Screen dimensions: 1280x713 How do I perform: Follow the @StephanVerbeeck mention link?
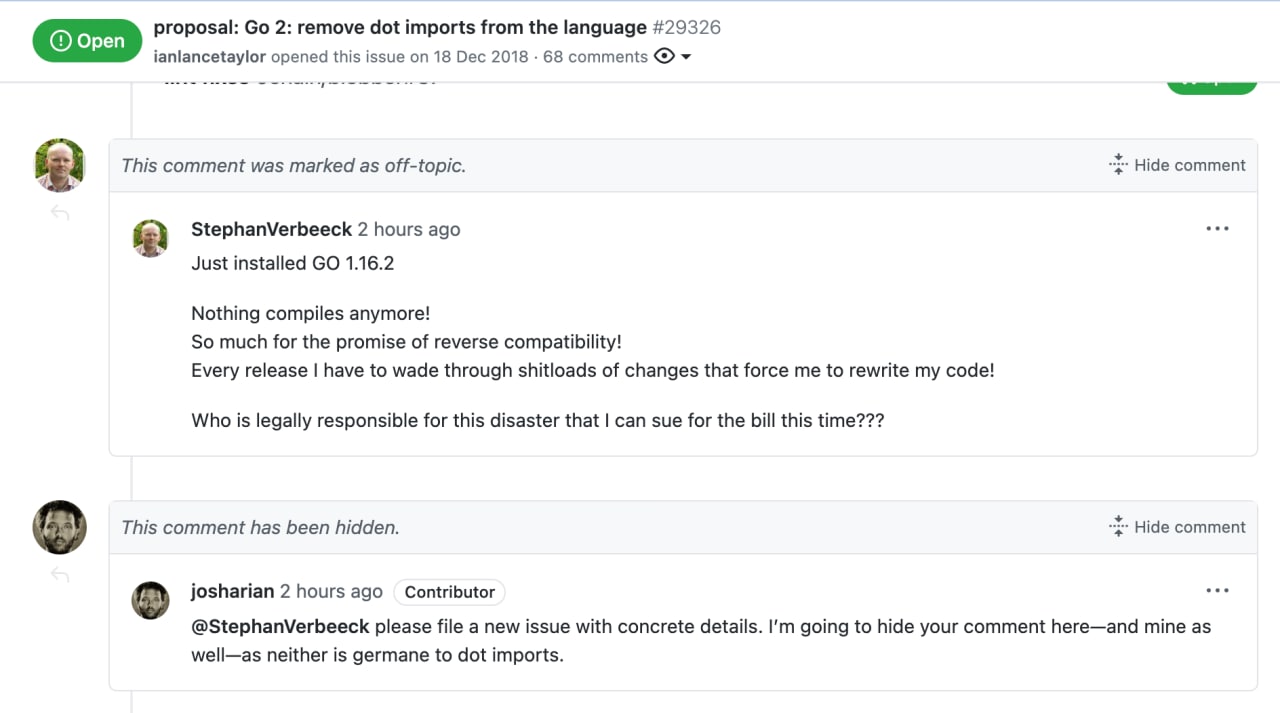point(281,627)
